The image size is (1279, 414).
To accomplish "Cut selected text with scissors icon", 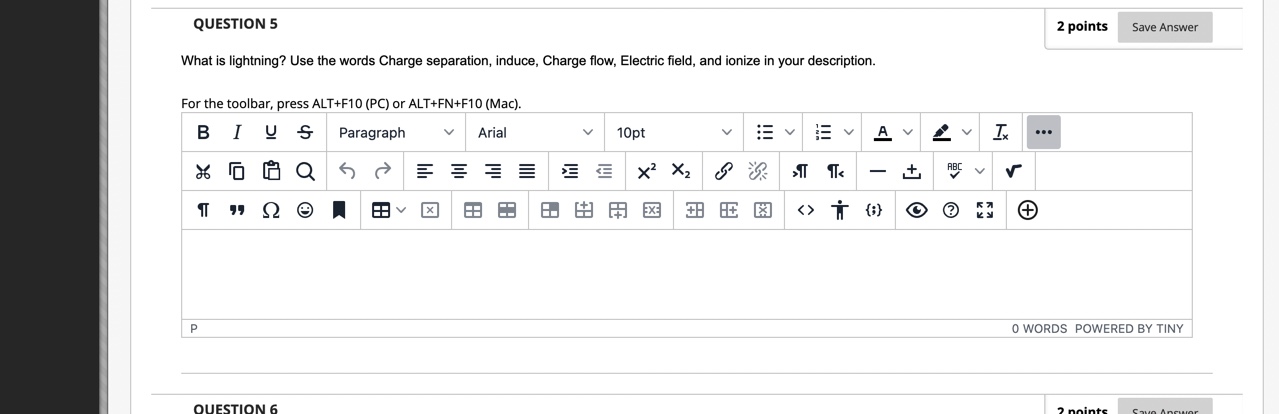I will [x=204, y=172].
